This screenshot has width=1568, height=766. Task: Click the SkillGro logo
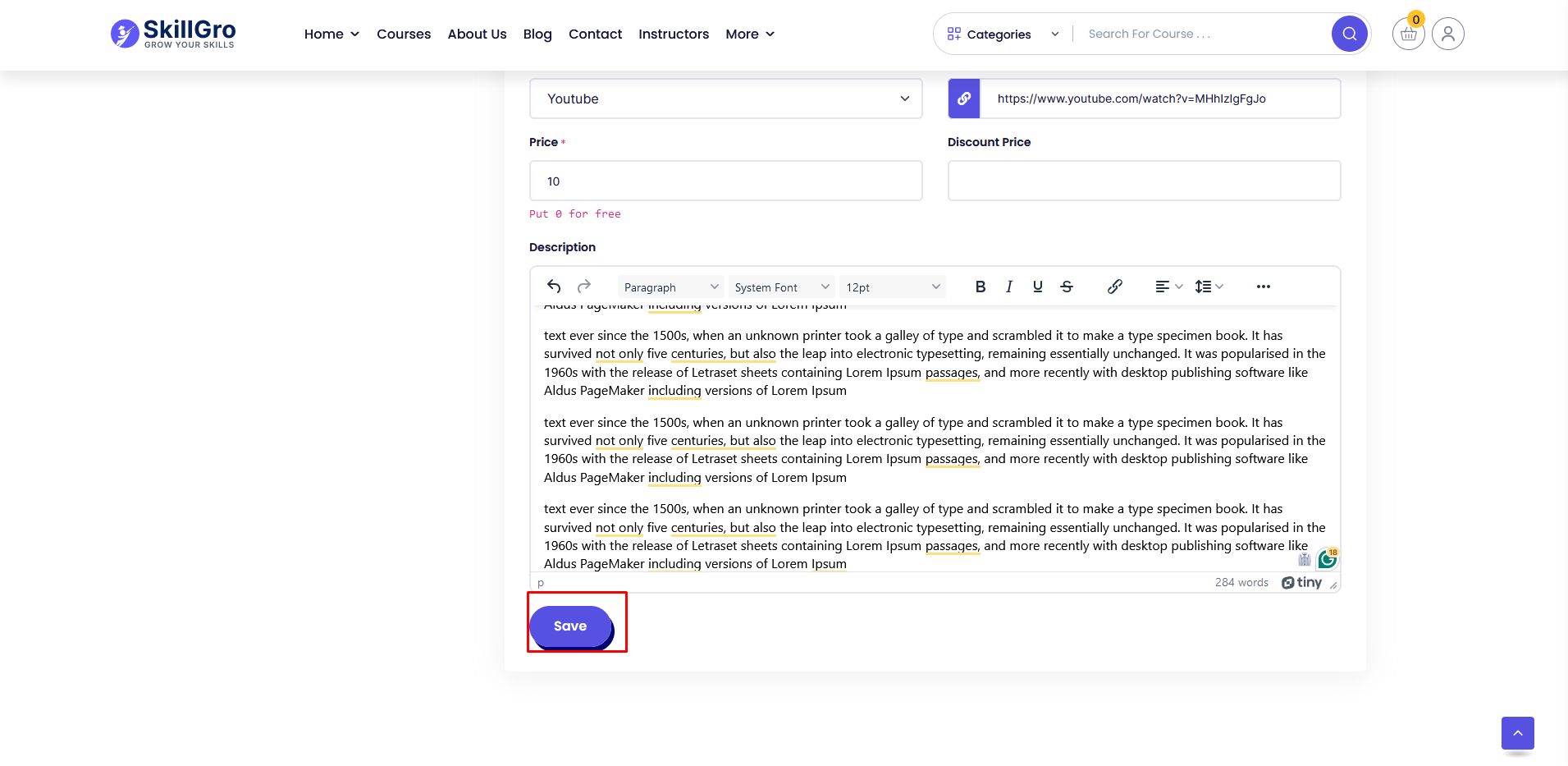(x=173, y=34)
